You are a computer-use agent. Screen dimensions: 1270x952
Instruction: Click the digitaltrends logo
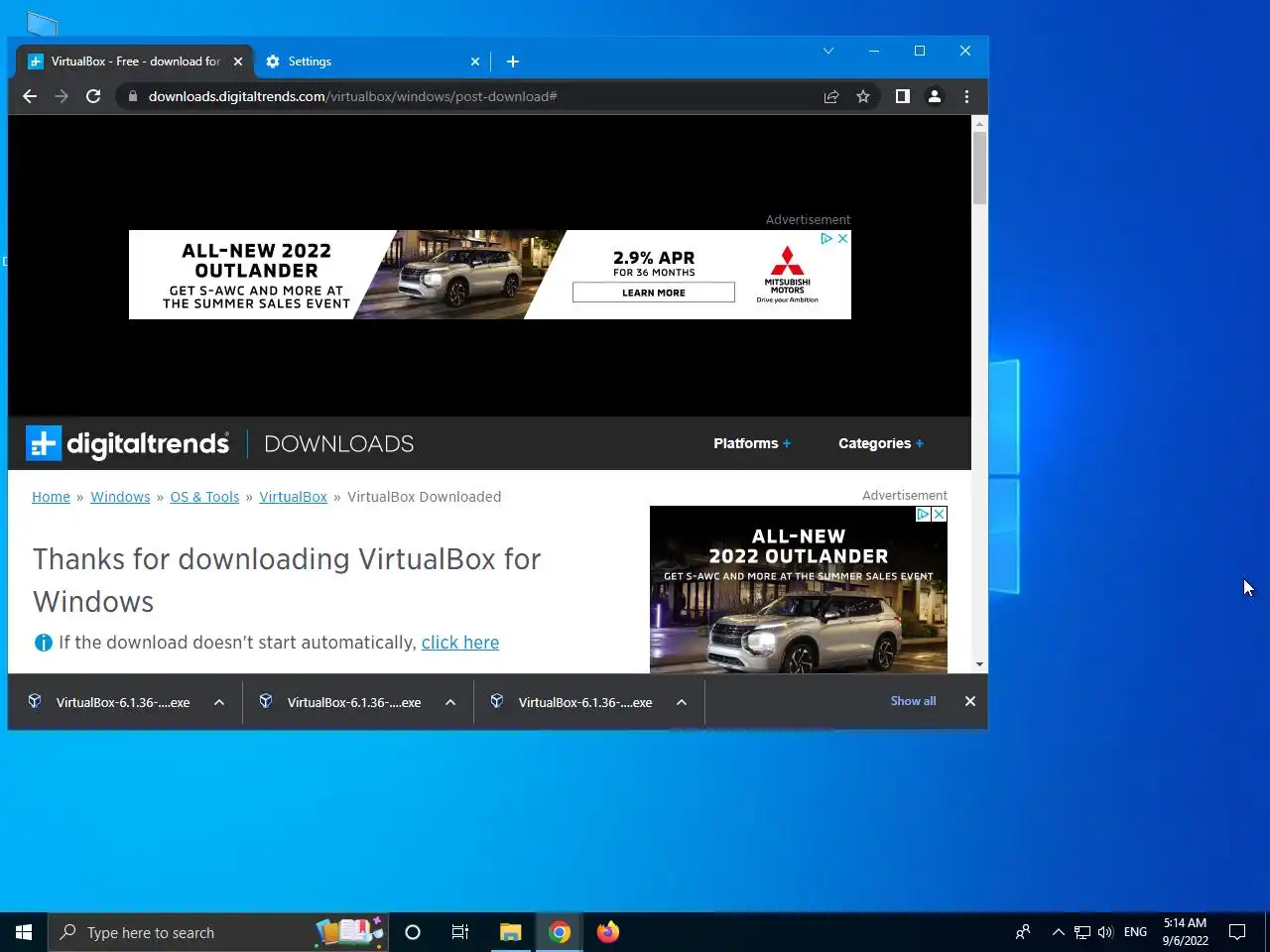[x=127, y=443]
